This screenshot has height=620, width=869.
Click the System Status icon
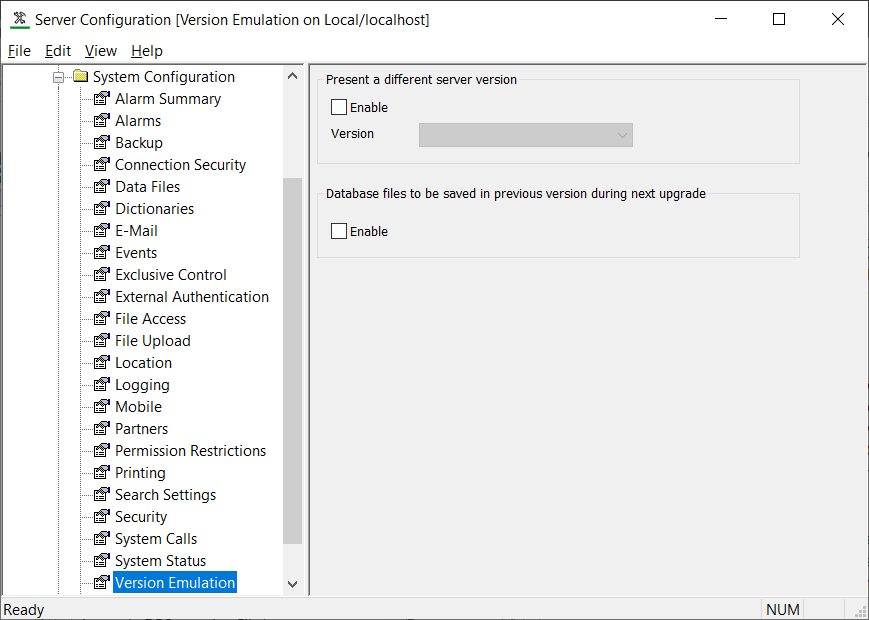click(x=101, y=561)
